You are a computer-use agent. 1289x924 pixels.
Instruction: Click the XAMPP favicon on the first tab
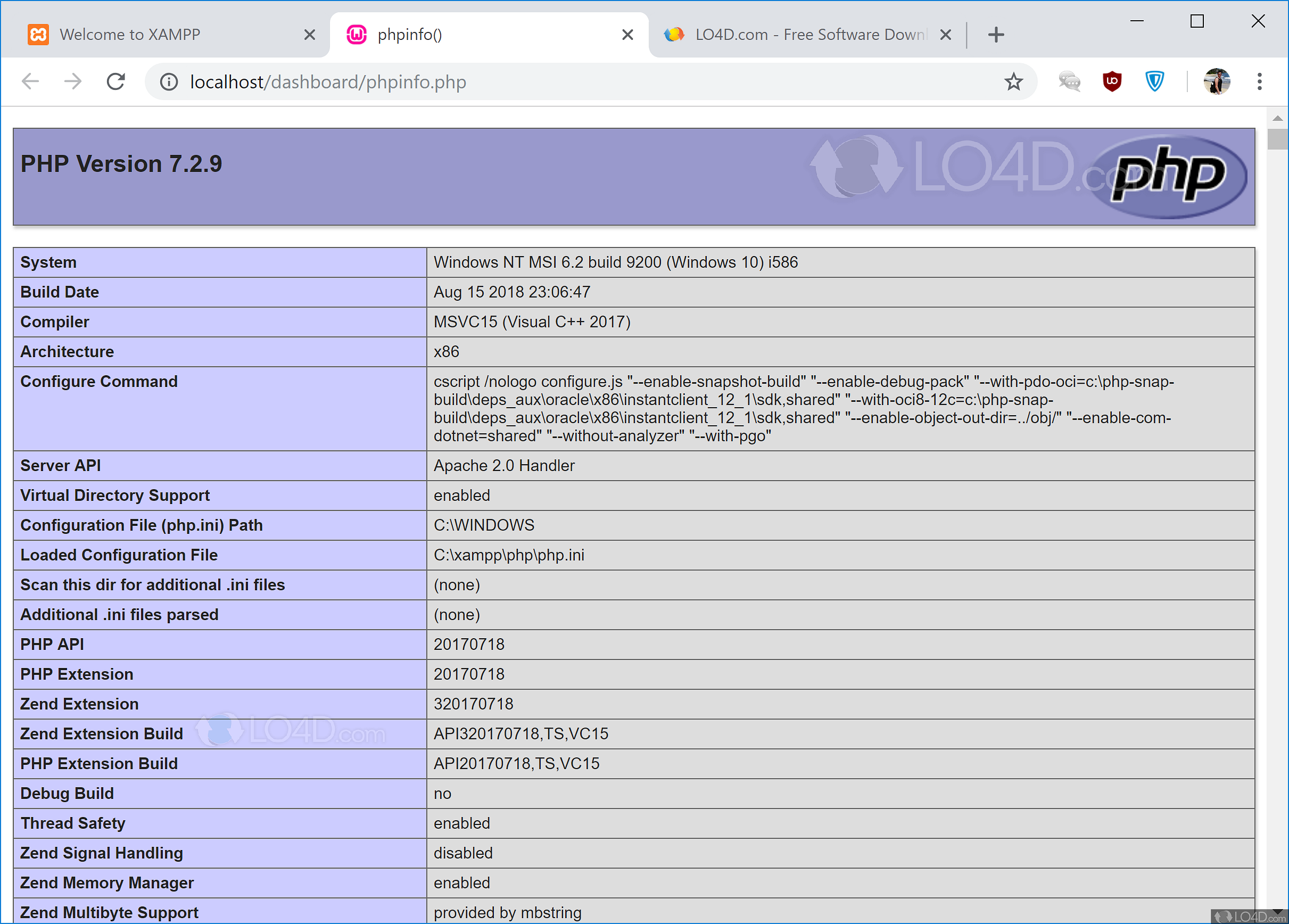click(38, 34)
